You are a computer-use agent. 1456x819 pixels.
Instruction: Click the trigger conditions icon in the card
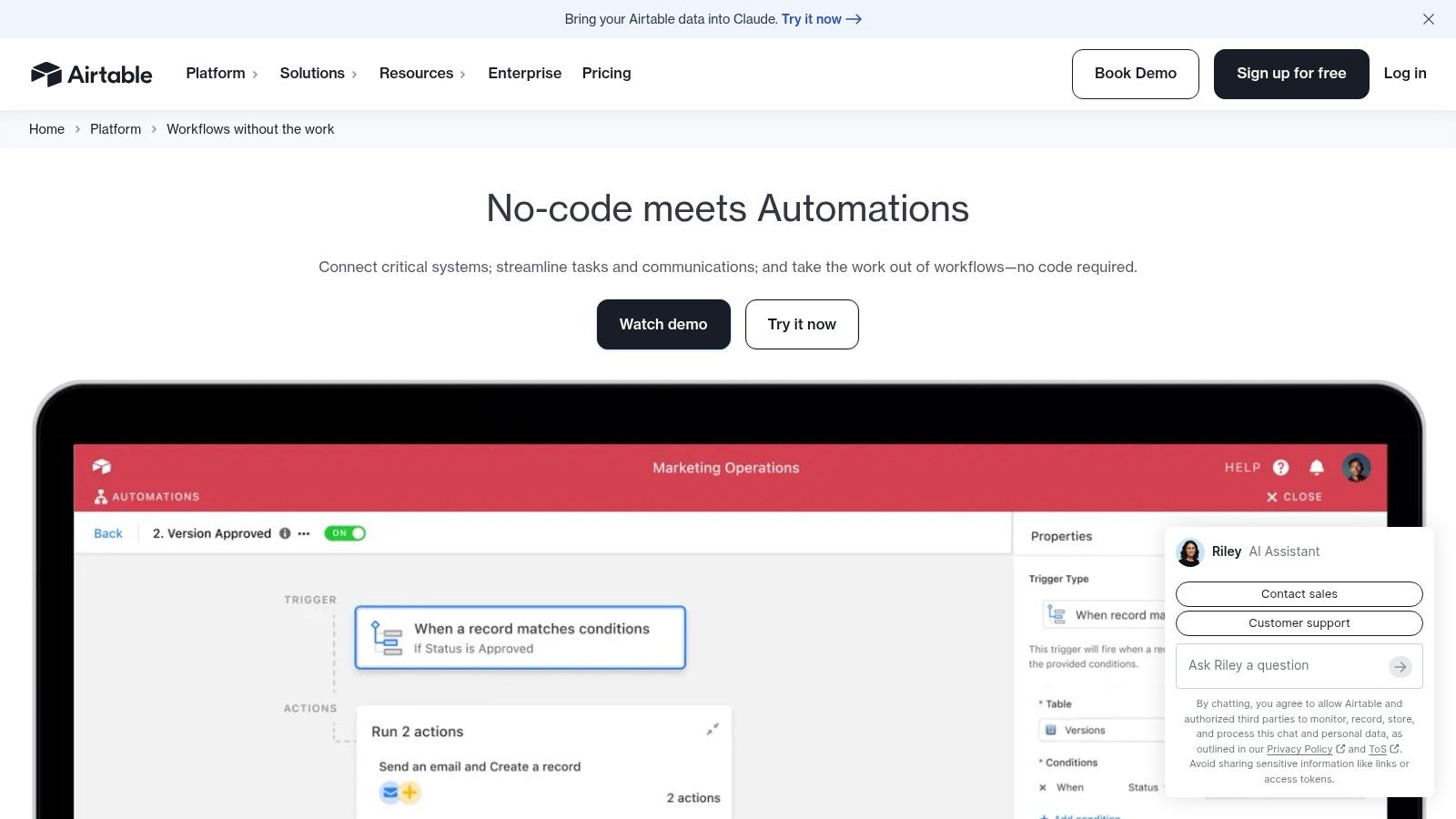point(387,638)
